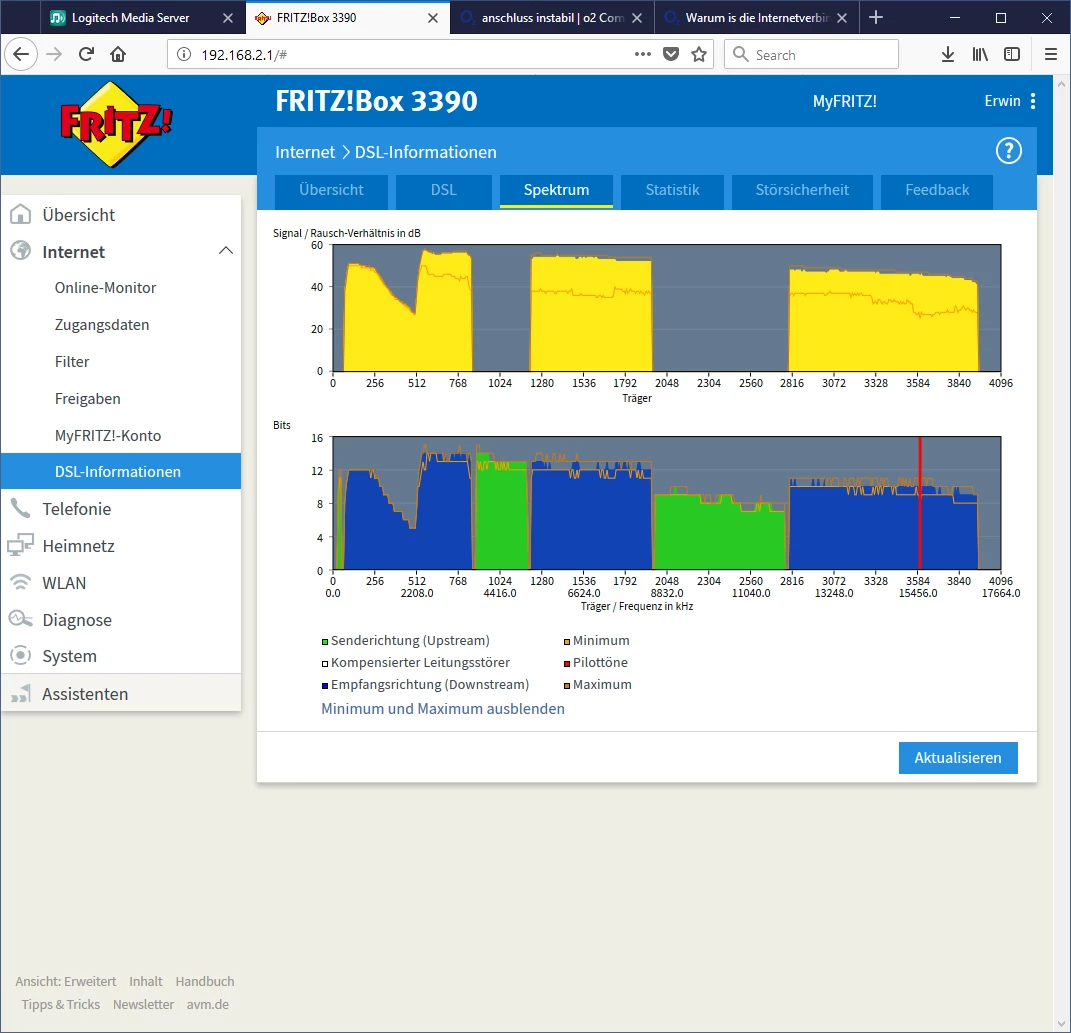Screen dimensions: 1071x1033
Task: Open the MyFRITZ! header link
Action: 844,101
